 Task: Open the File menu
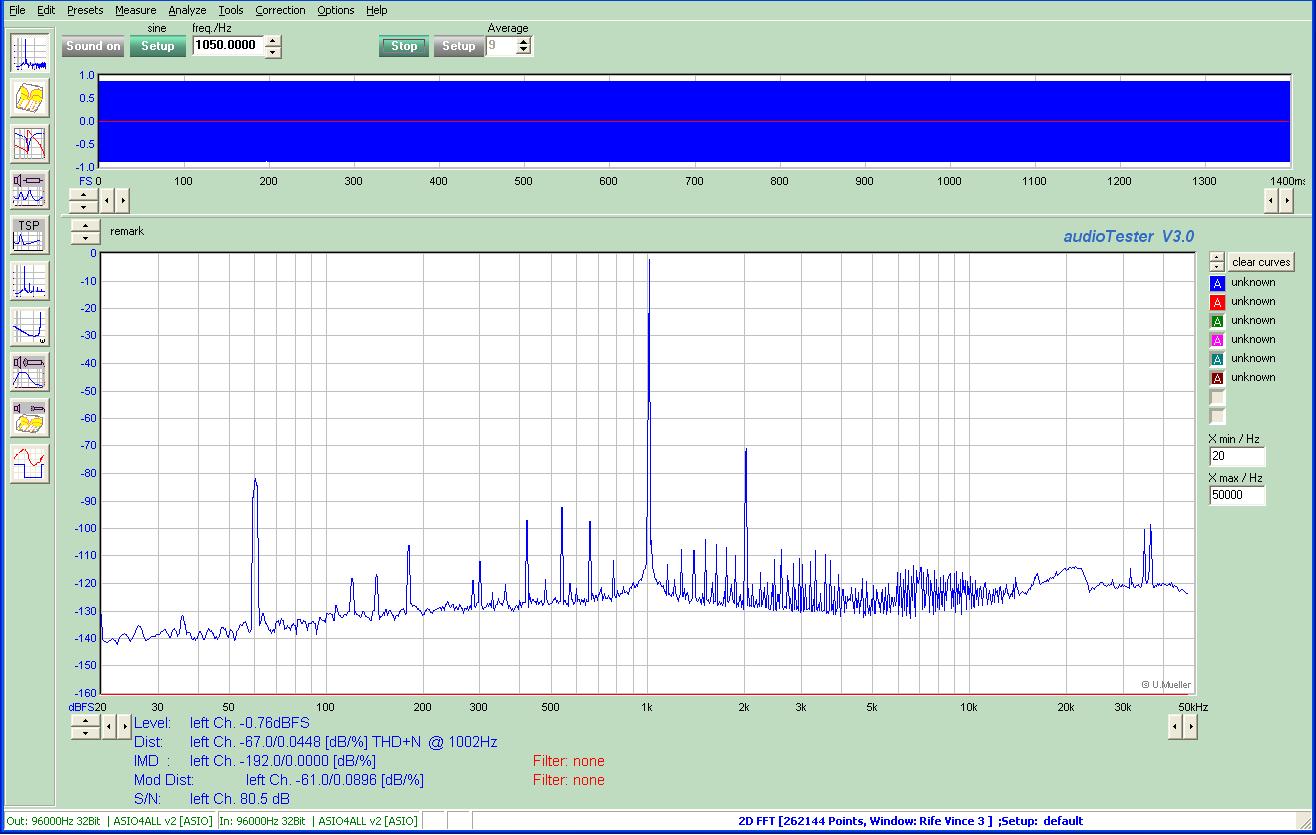[x=17, y=10]
